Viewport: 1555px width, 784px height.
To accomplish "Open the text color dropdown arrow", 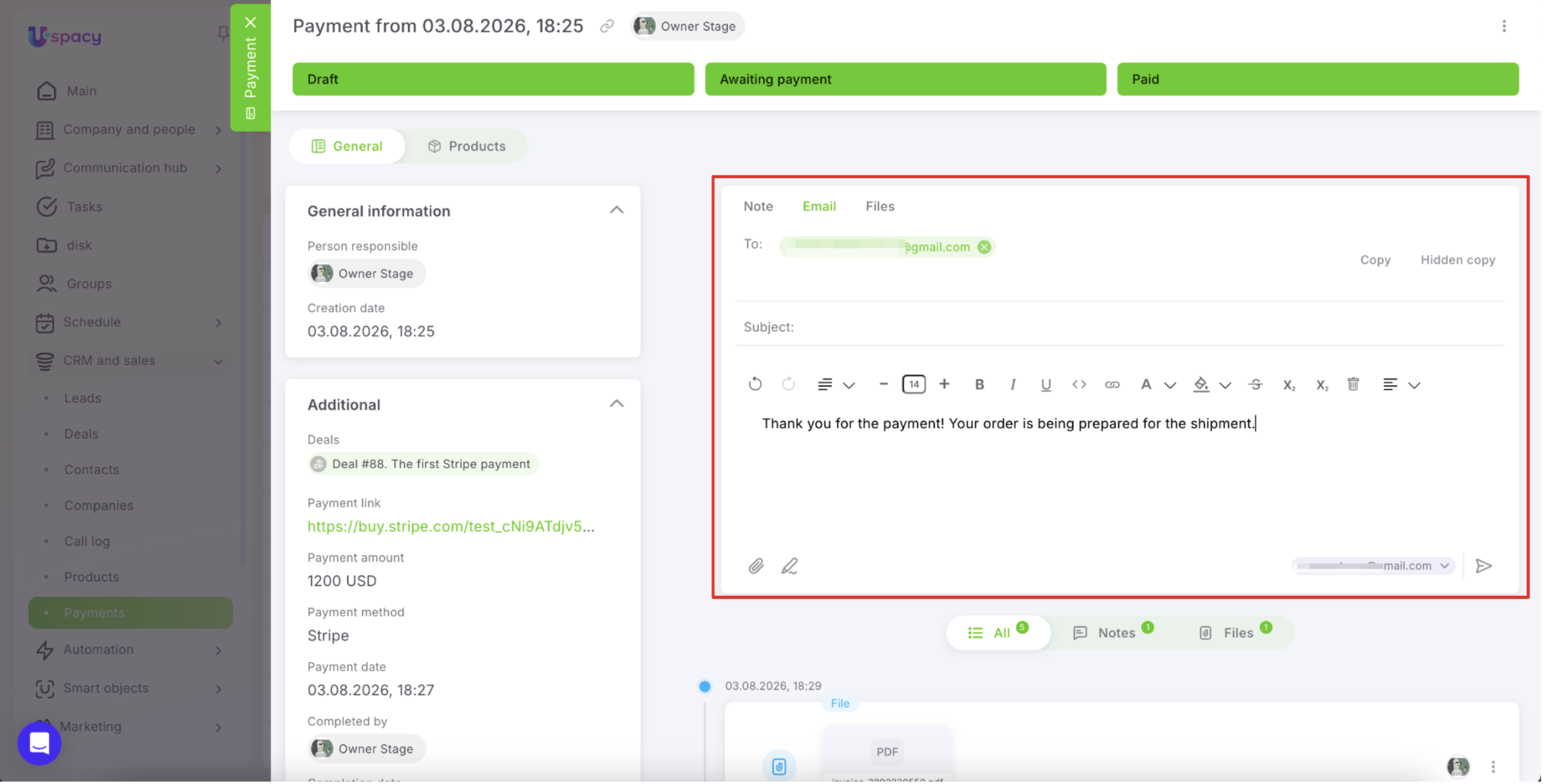I will 1170,385.
